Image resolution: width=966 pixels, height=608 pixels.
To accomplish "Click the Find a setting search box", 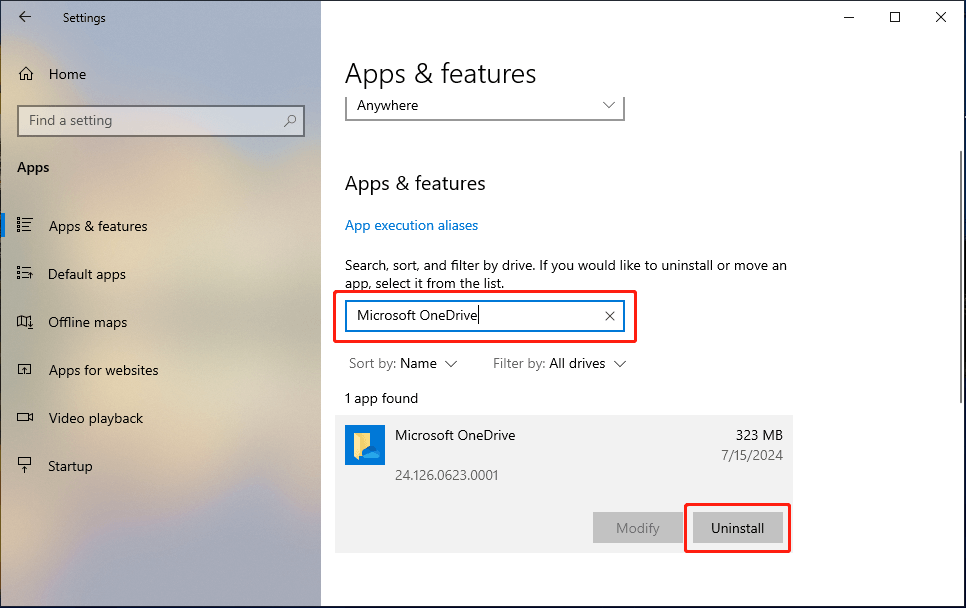I will click(161, 121).
